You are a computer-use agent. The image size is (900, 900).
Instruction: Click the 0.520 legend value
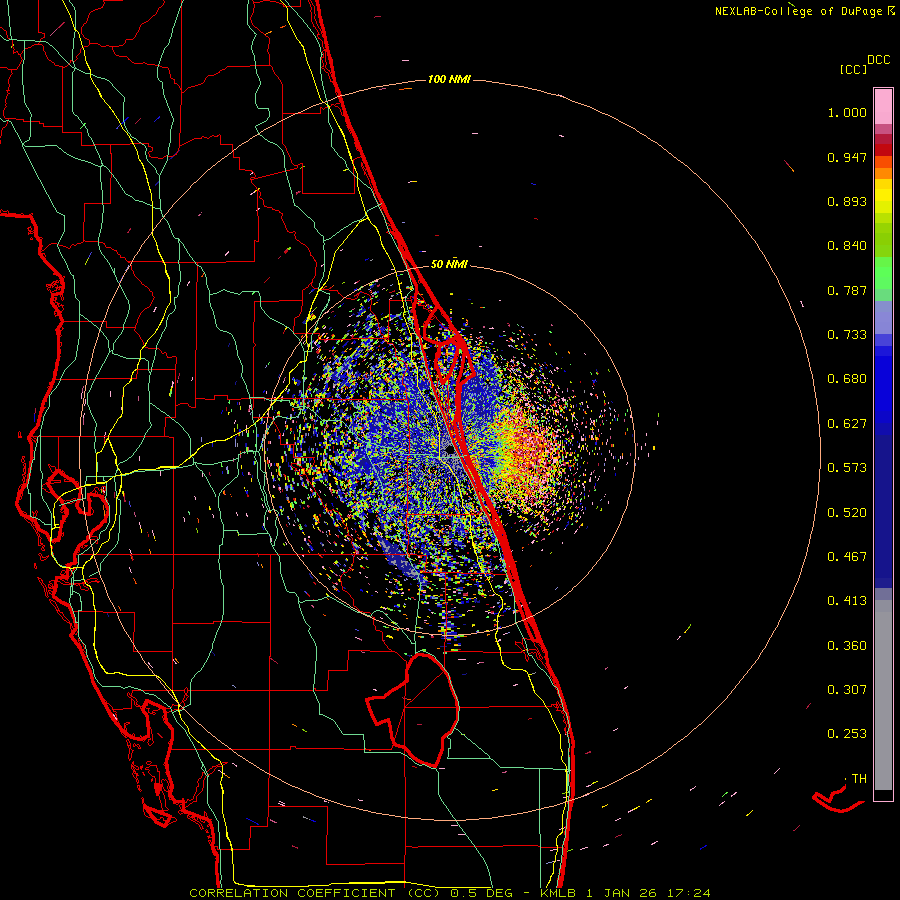click(847, 513)
